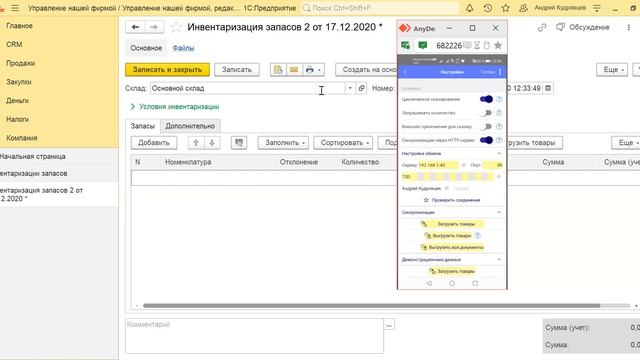
Task: Move row up with the up arrow
Action: coord(196,142)
